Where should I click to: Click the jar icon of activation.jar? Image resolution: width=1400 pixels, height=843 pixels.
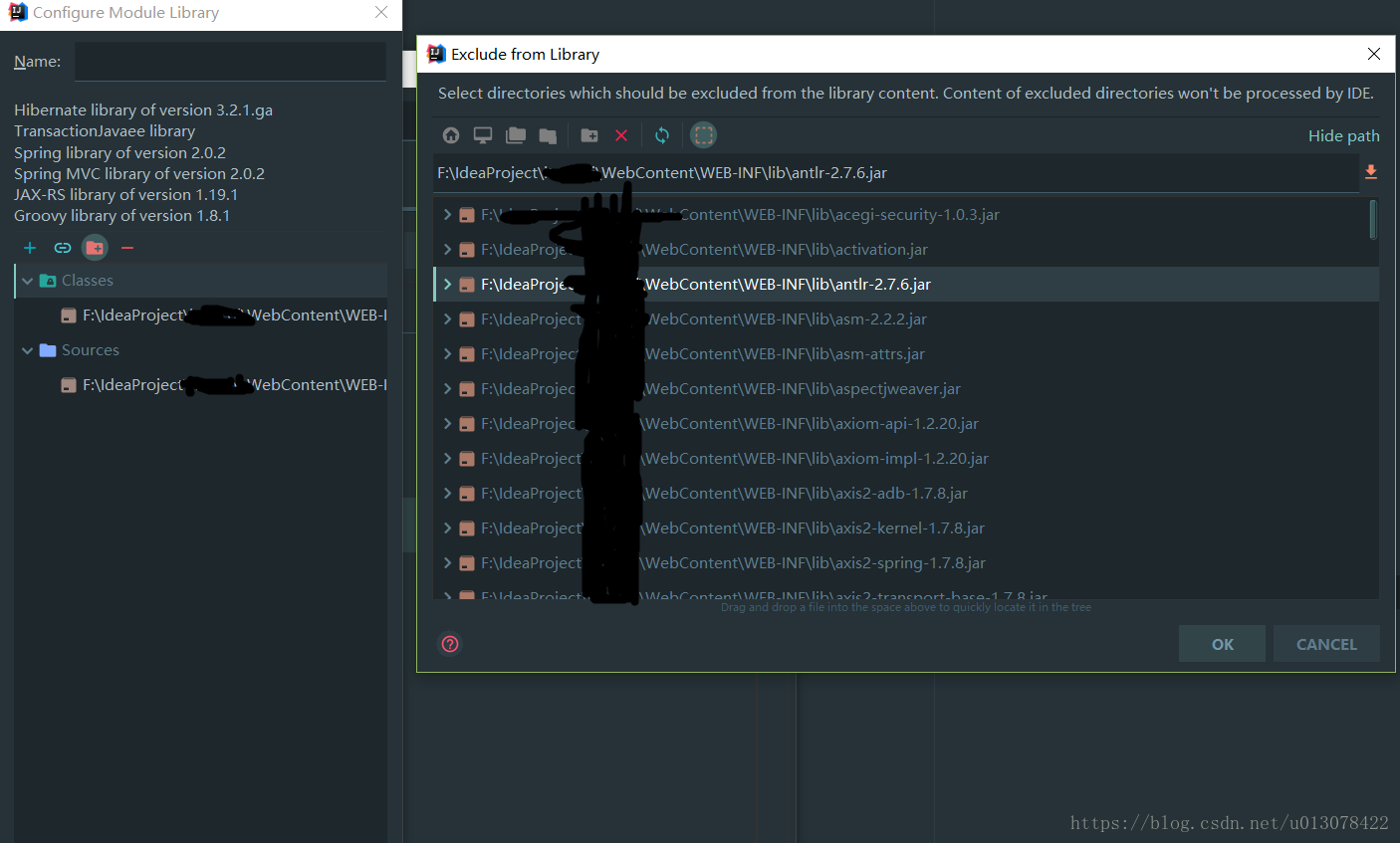click(x=467, y=250)
